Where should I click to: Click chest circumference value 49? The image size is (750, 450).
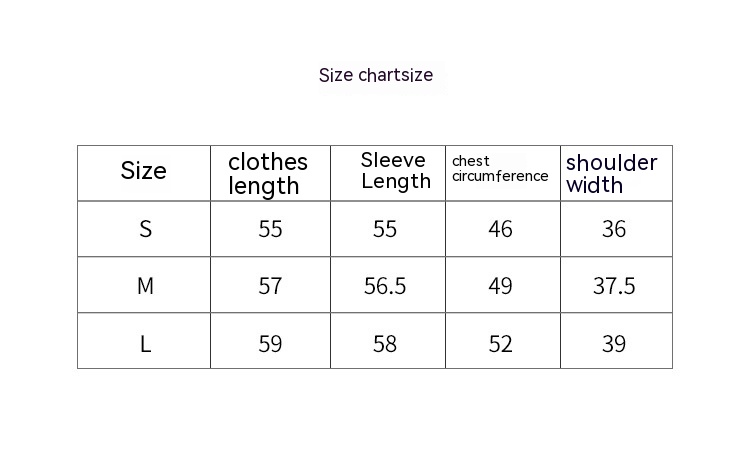(x=500, y=286)
